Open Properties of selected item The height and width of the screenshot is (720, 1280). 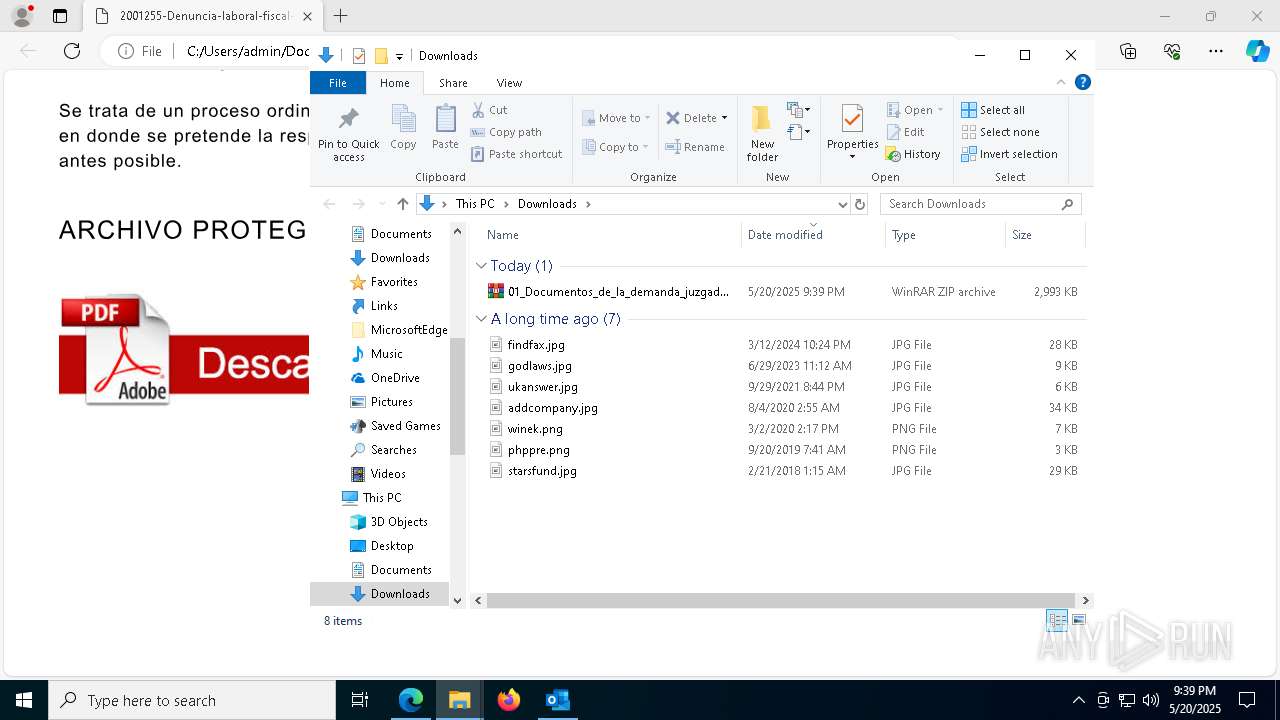(852, 132)
